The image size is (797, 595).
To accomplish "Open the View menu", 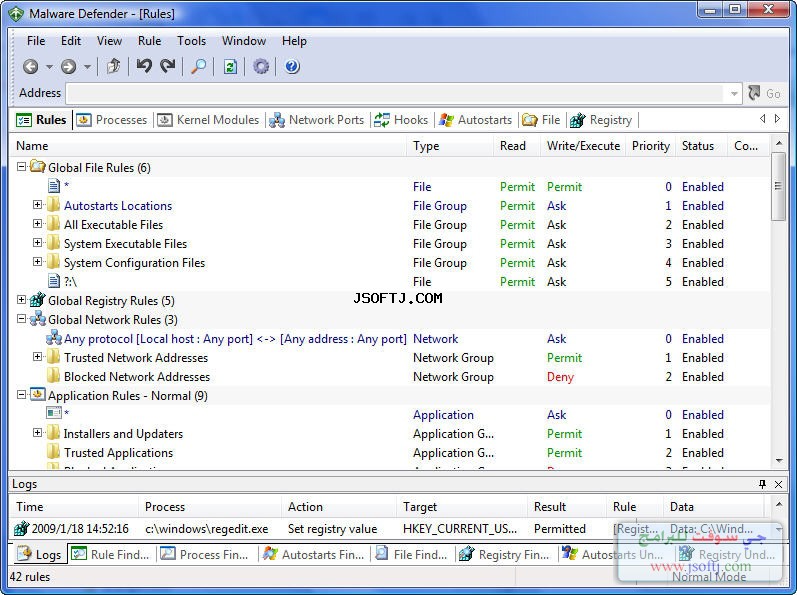I will pos(109,41).
